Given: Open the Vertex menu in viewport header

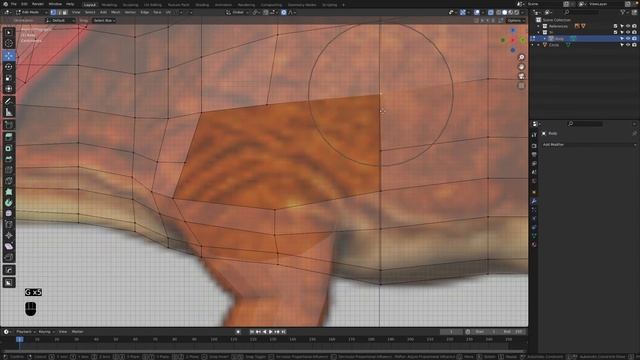Looking at the screenshot, I should click(x=130, y=12).
